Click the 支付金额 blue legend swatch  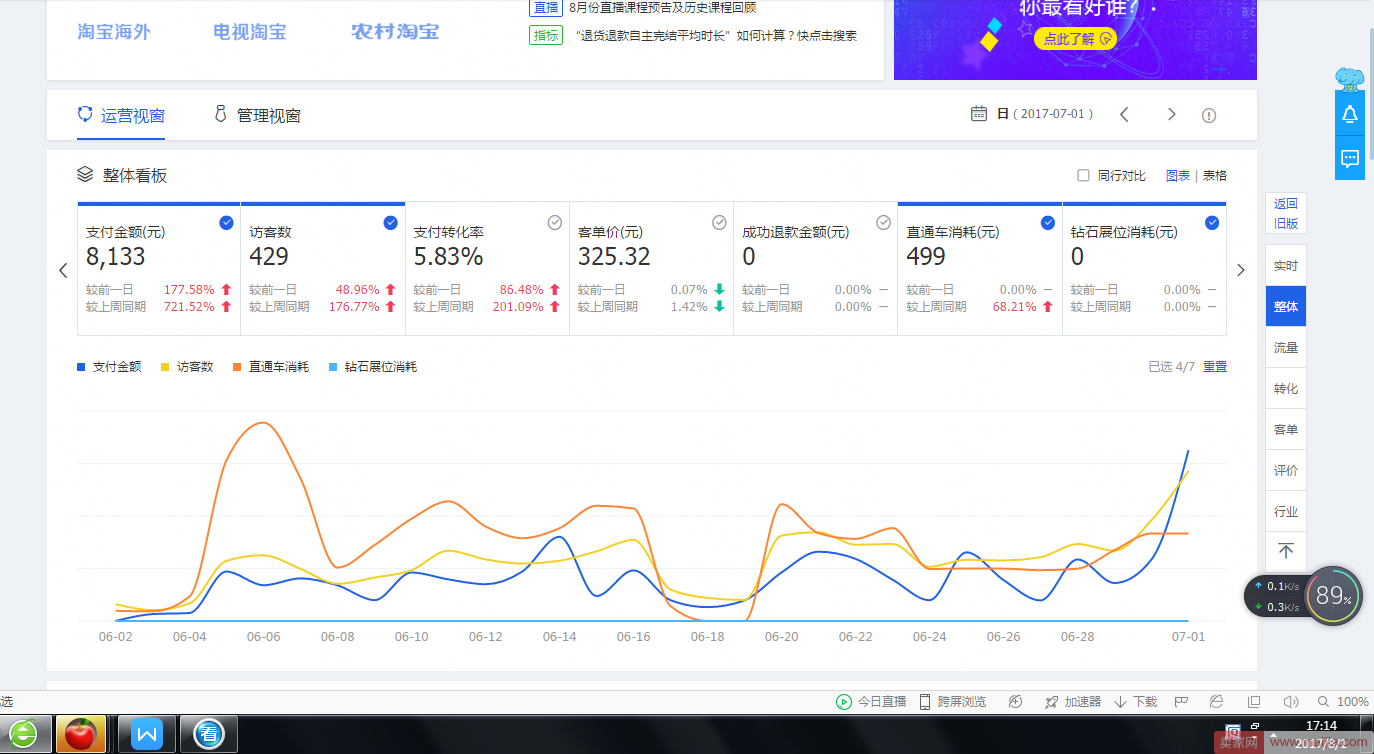(81, 367)
